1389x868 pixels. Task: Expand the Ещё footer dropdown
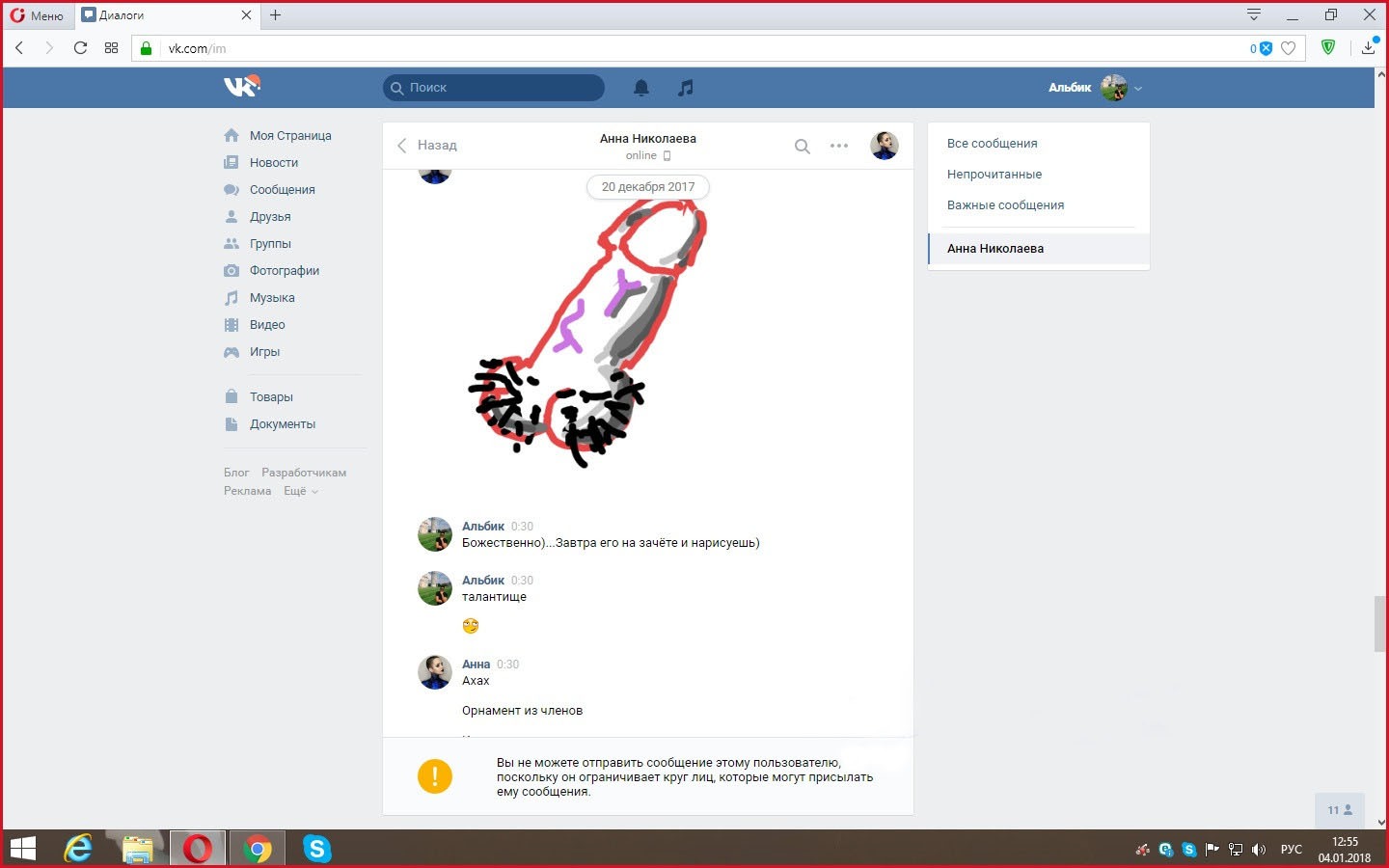pyautogui.click(x=300, y=491)
